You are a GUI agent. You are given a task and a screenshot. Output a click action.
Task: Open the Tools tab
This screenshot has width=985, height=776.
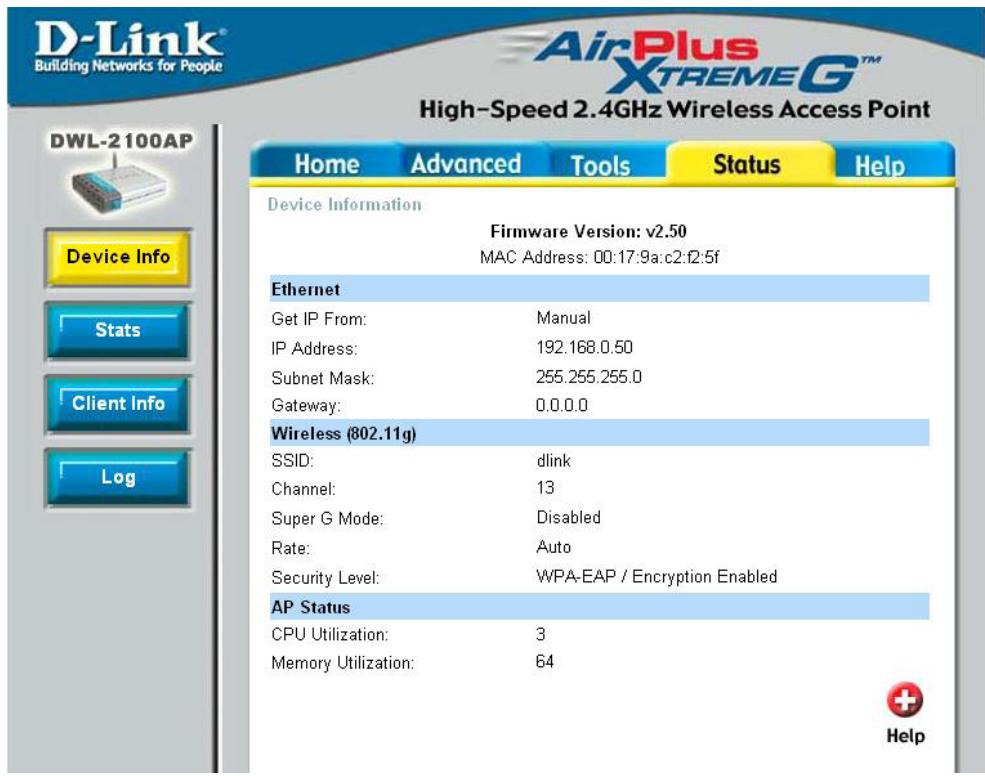(x=600, y=165)
